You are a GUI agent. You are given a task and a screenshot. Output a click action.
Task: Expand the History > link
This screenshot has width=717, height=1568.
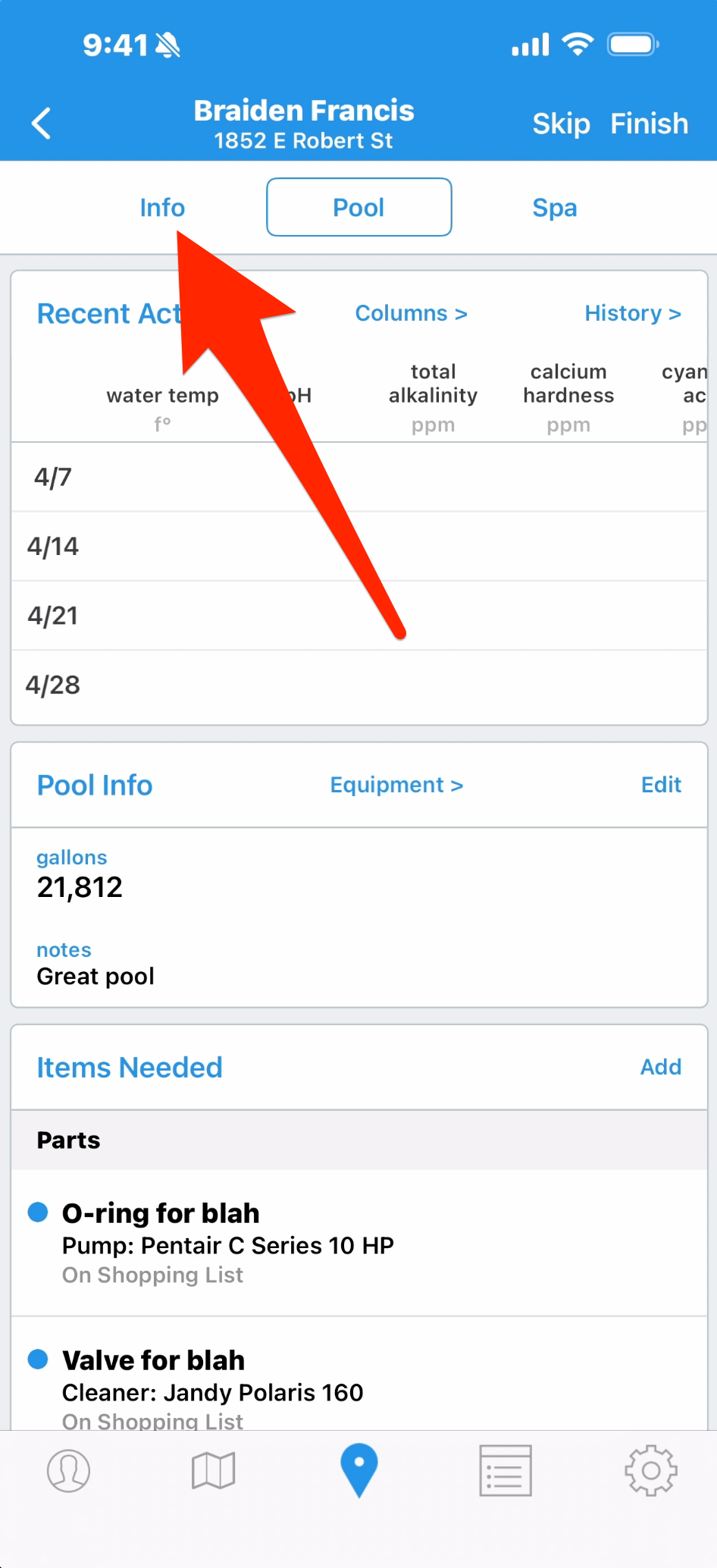pyautogui.click(x=633, y=313)
